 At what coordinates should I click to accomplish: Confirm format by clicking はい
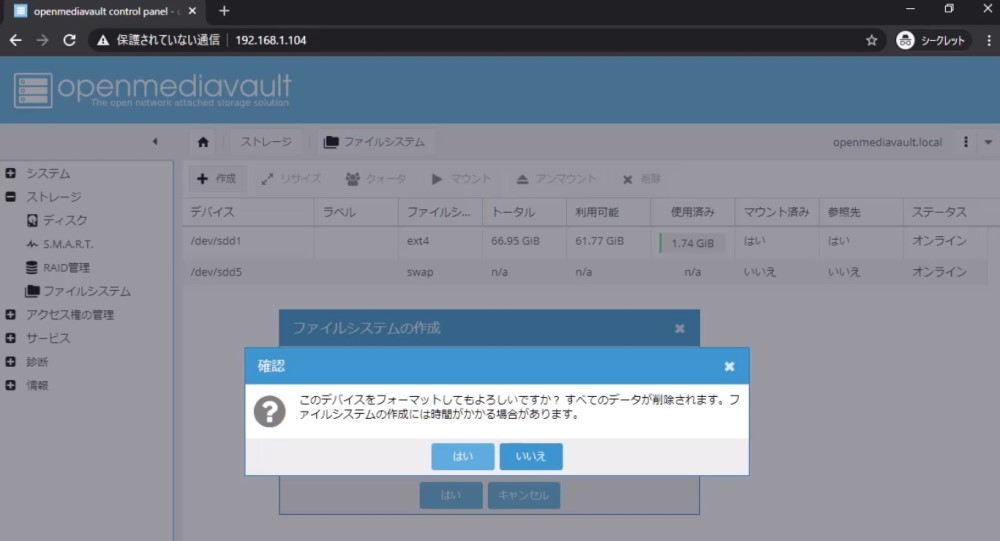click(x=463, y=456)
